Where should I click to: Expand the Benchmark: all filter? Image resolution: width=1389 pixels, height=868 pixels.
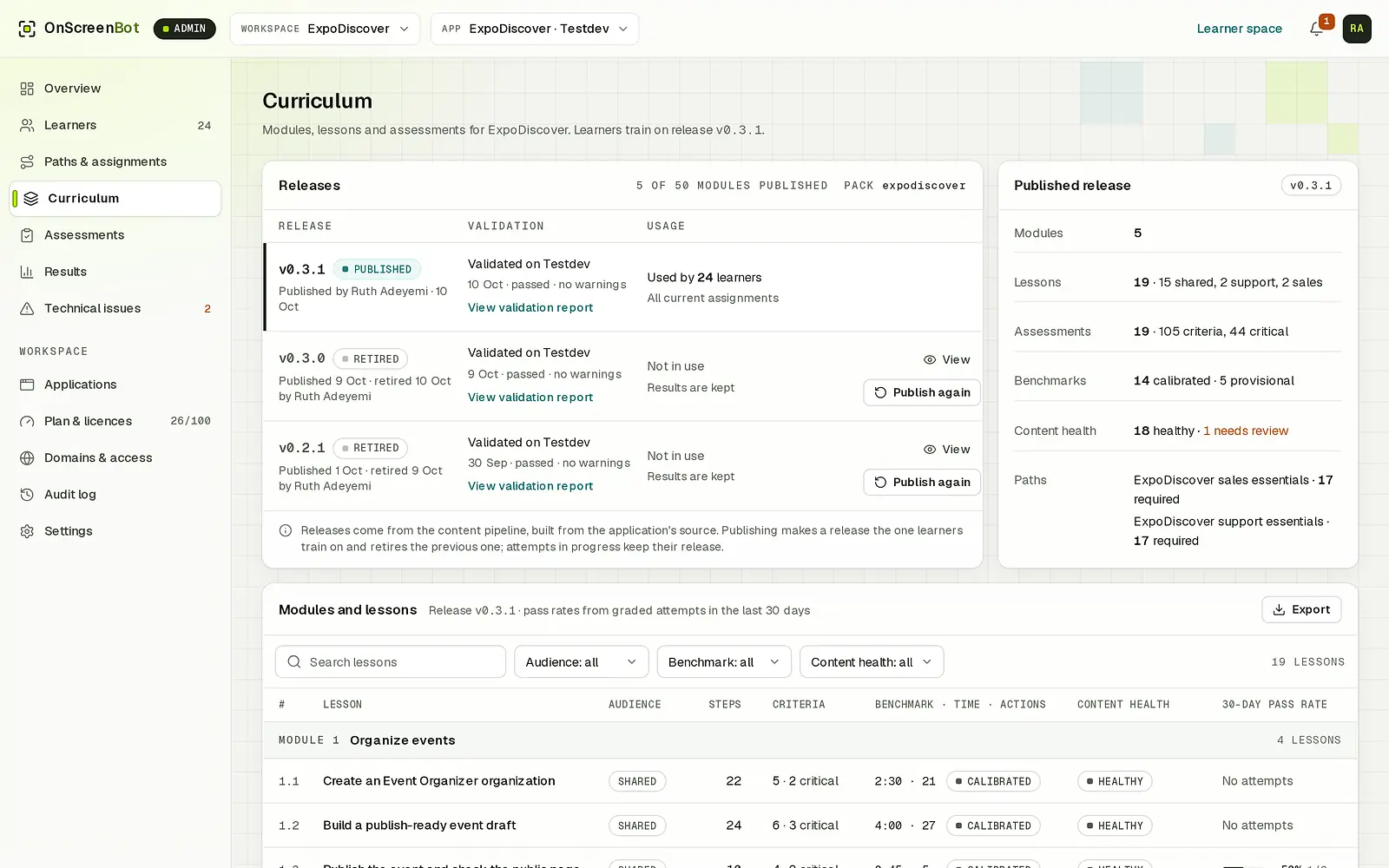724,662
